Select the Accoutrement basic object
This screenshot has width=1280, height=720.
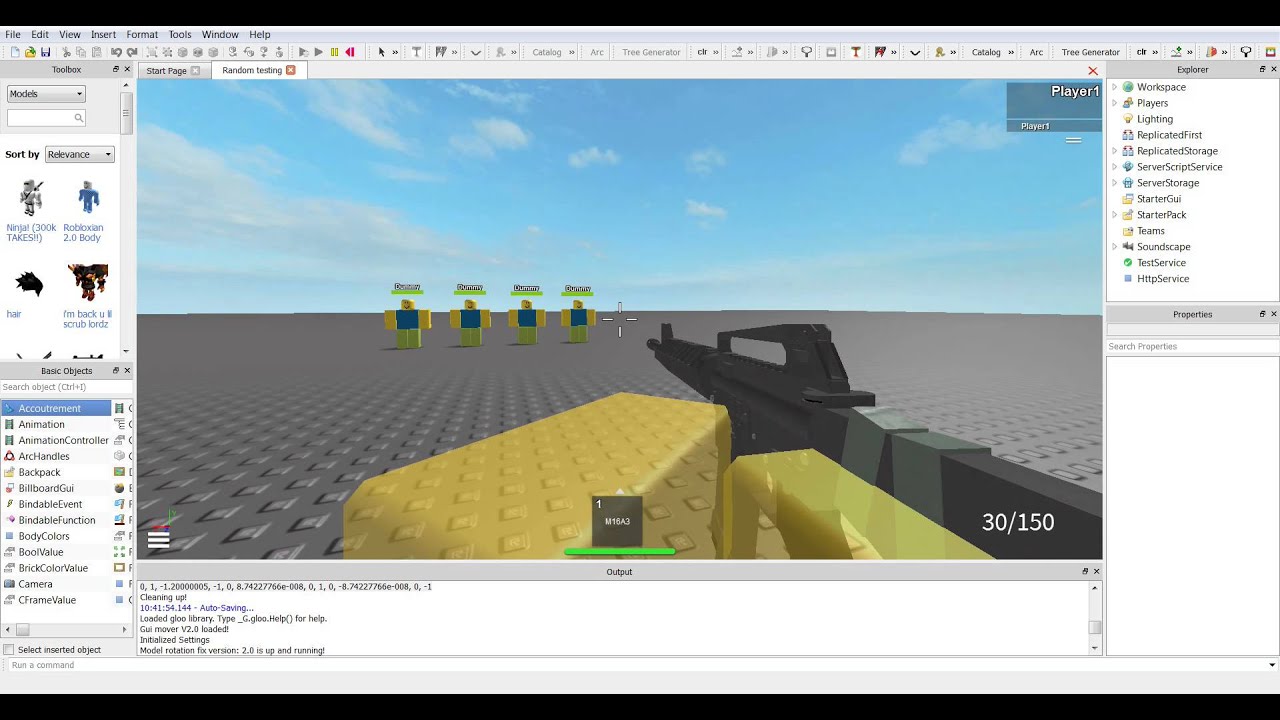[x=56, y=408]
